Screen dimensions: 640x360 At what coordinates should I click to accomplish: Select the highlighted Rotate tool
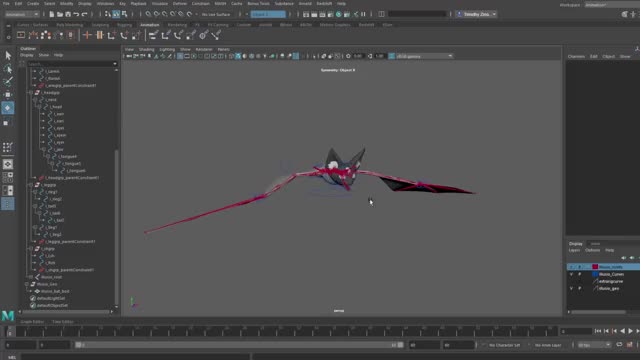(8, 108)
